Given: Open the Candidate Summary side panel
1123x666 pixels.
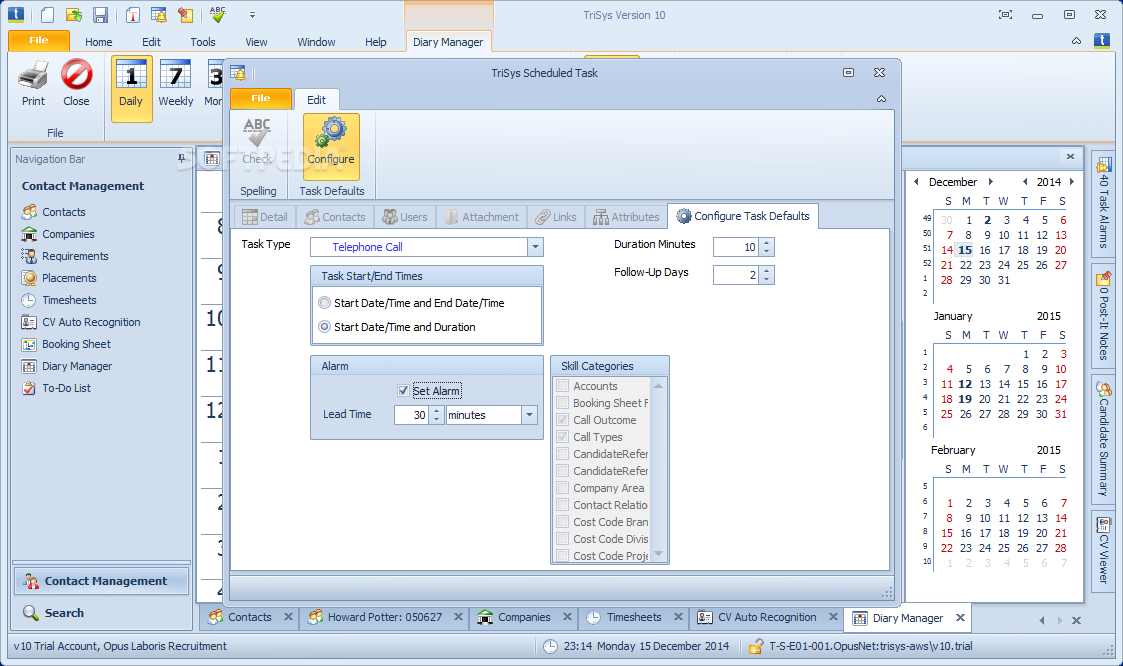Looking at the screenshot, I should pyautogui.click(x=1104, y=439).
